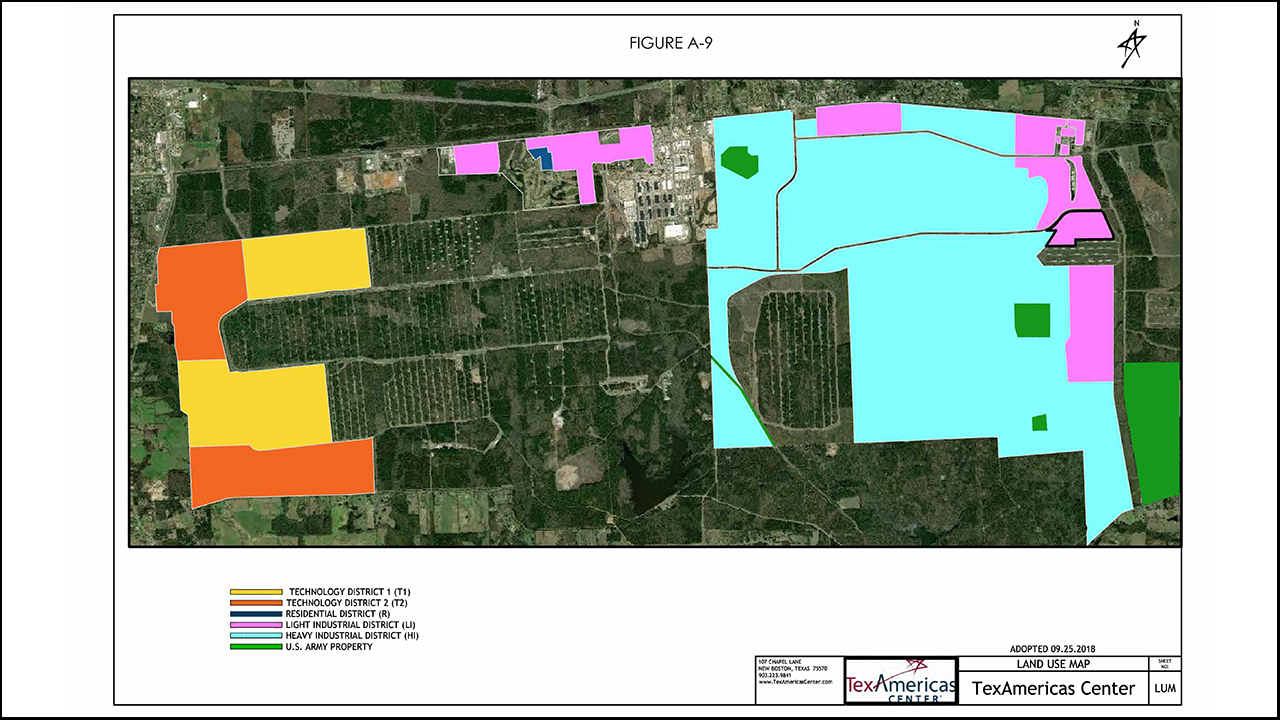Click the pink Light Industrial legend swatch
This screenshot has width=1280, height=720.
click(x=256, y=625)
